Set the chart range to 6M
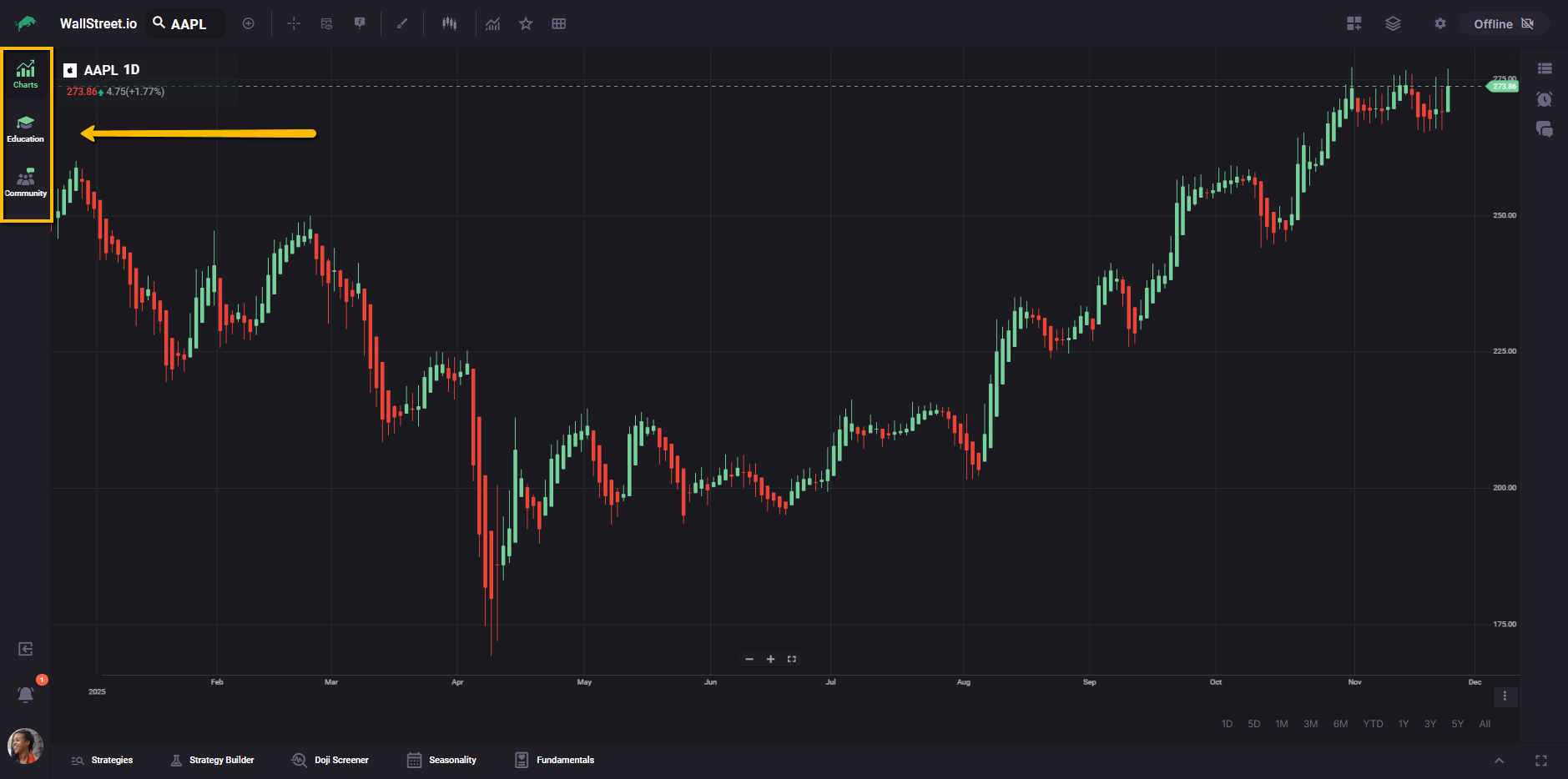This screenshot has width=1568, height=779. pyautogui.click(x=1340, y=724)
